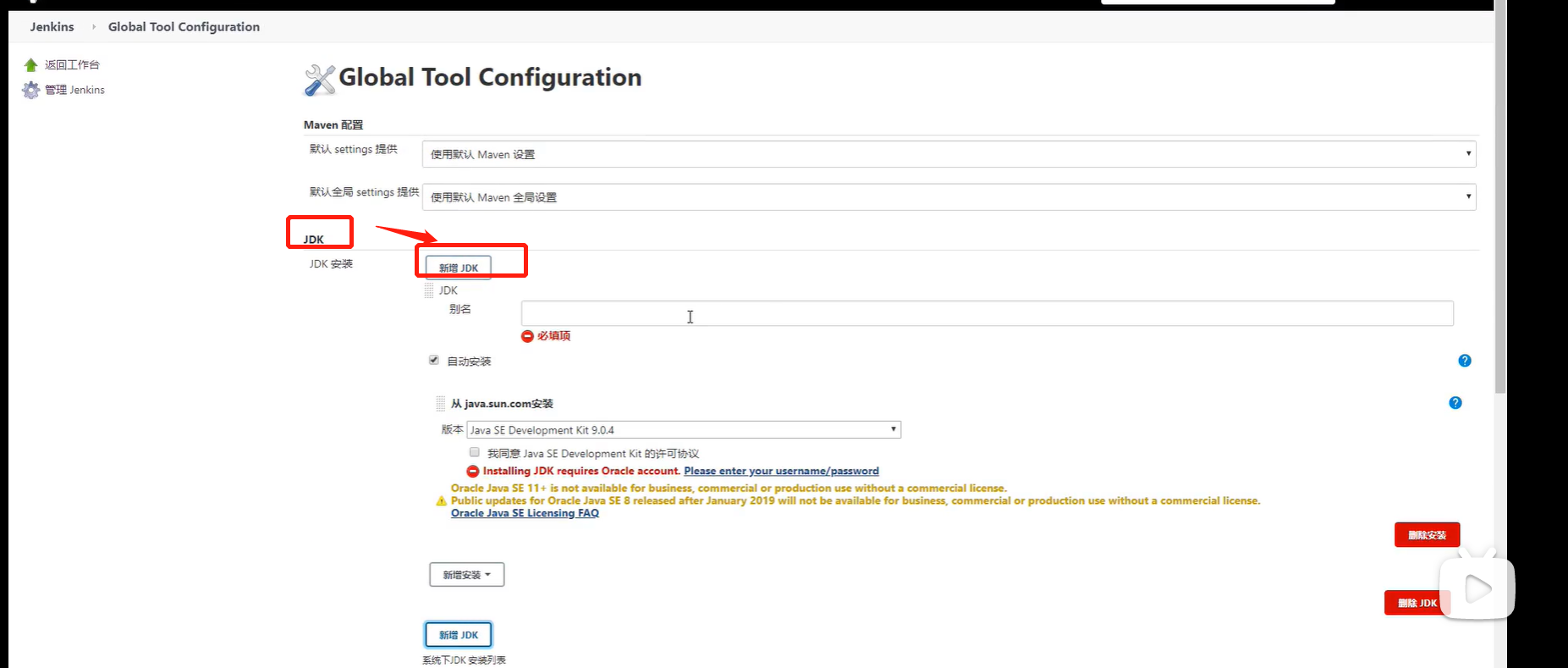Click Jenkins breadcrumb
1568x668 pixels.
(x=52, y=27)
